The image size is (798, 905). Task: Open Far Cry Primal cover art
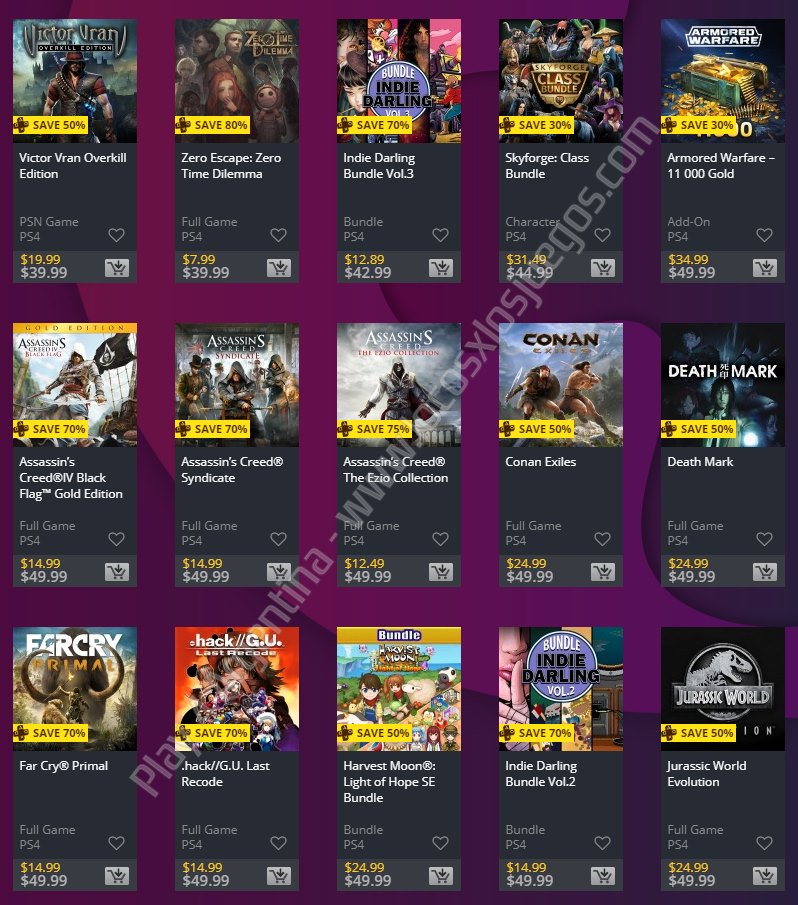(75, 689)
